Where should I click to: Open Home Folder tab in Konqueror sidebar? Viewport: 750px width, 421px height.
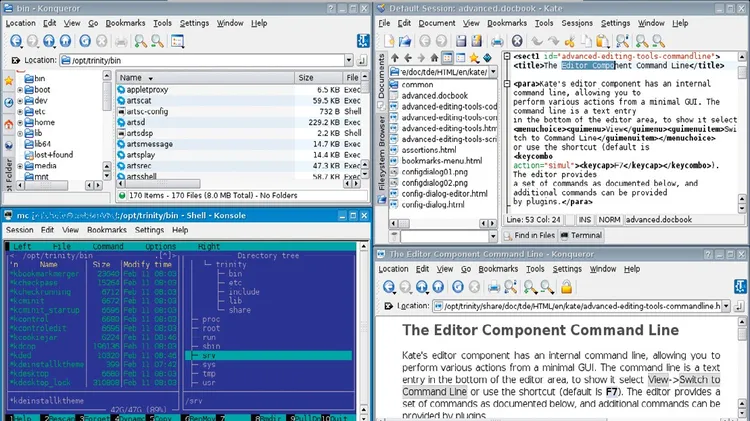point(9,124)
